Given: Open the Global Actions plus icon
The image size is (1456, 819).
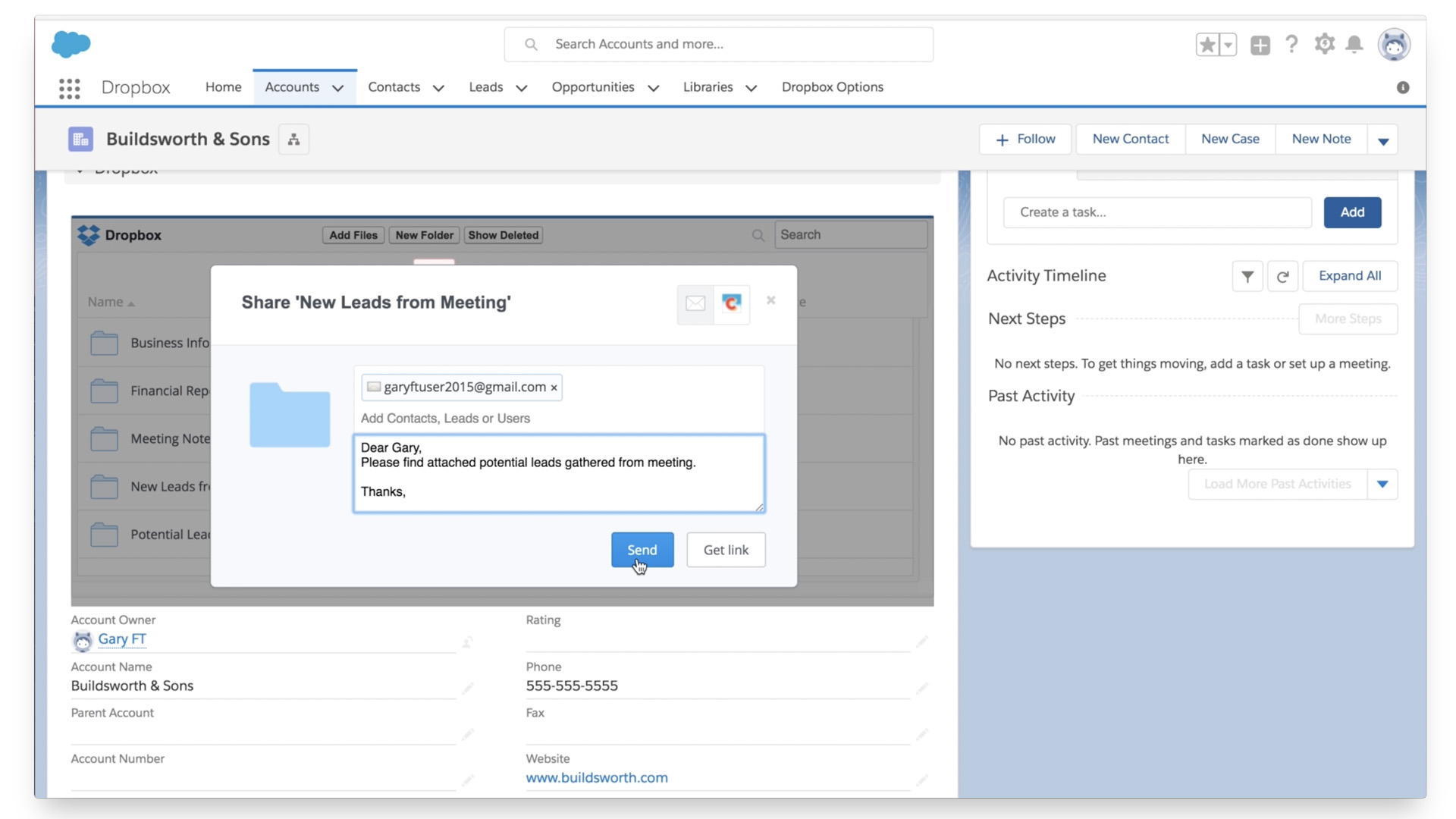Looking at the screenshot, I should (x=1260, y=45).
